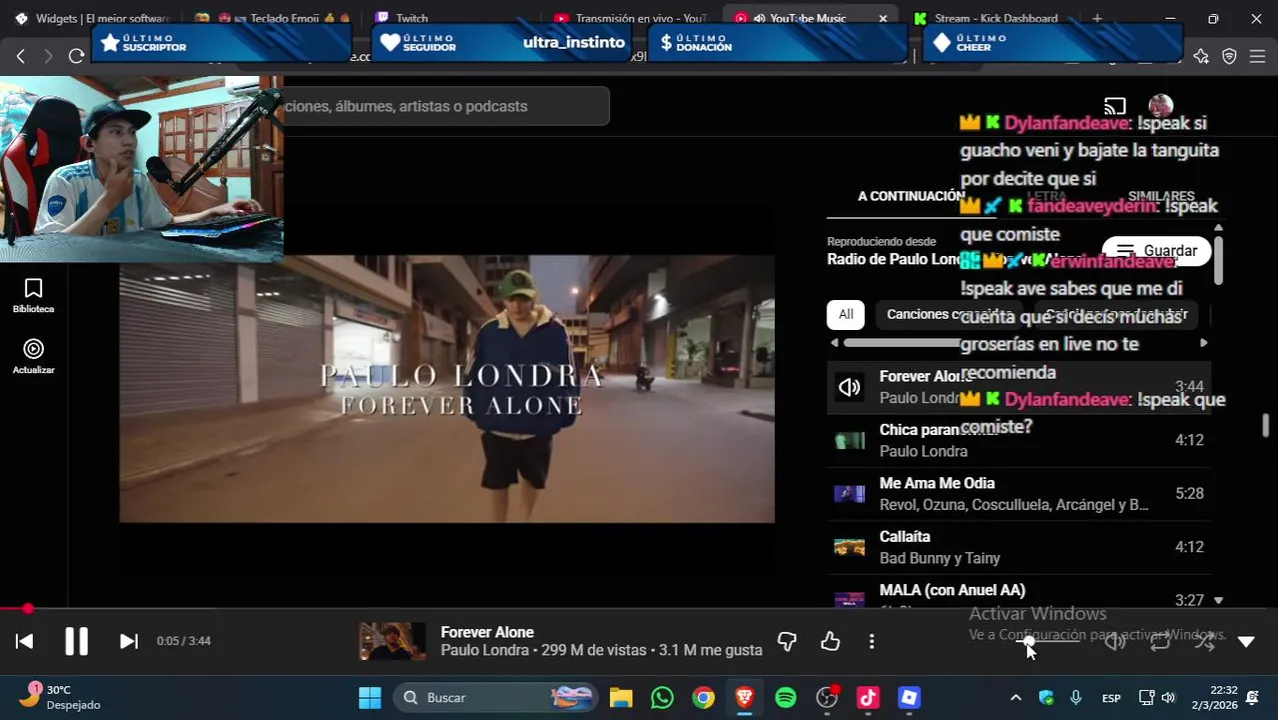The height and width of the screenshot is (720, 1278).
Task: Open TikTok from taskbar
Action: pyautogui.click(x=868, y=697)
